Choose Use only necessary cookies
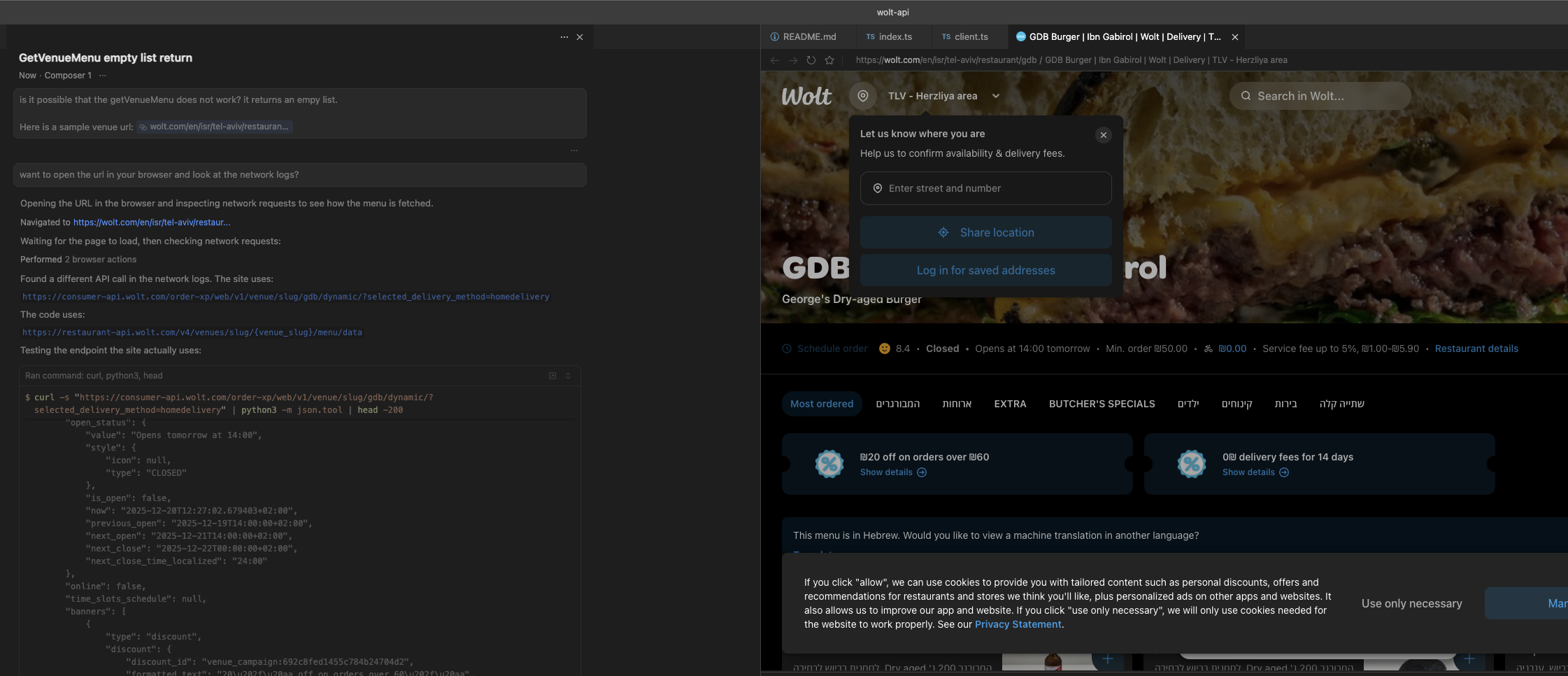 tap(1411, 603)
